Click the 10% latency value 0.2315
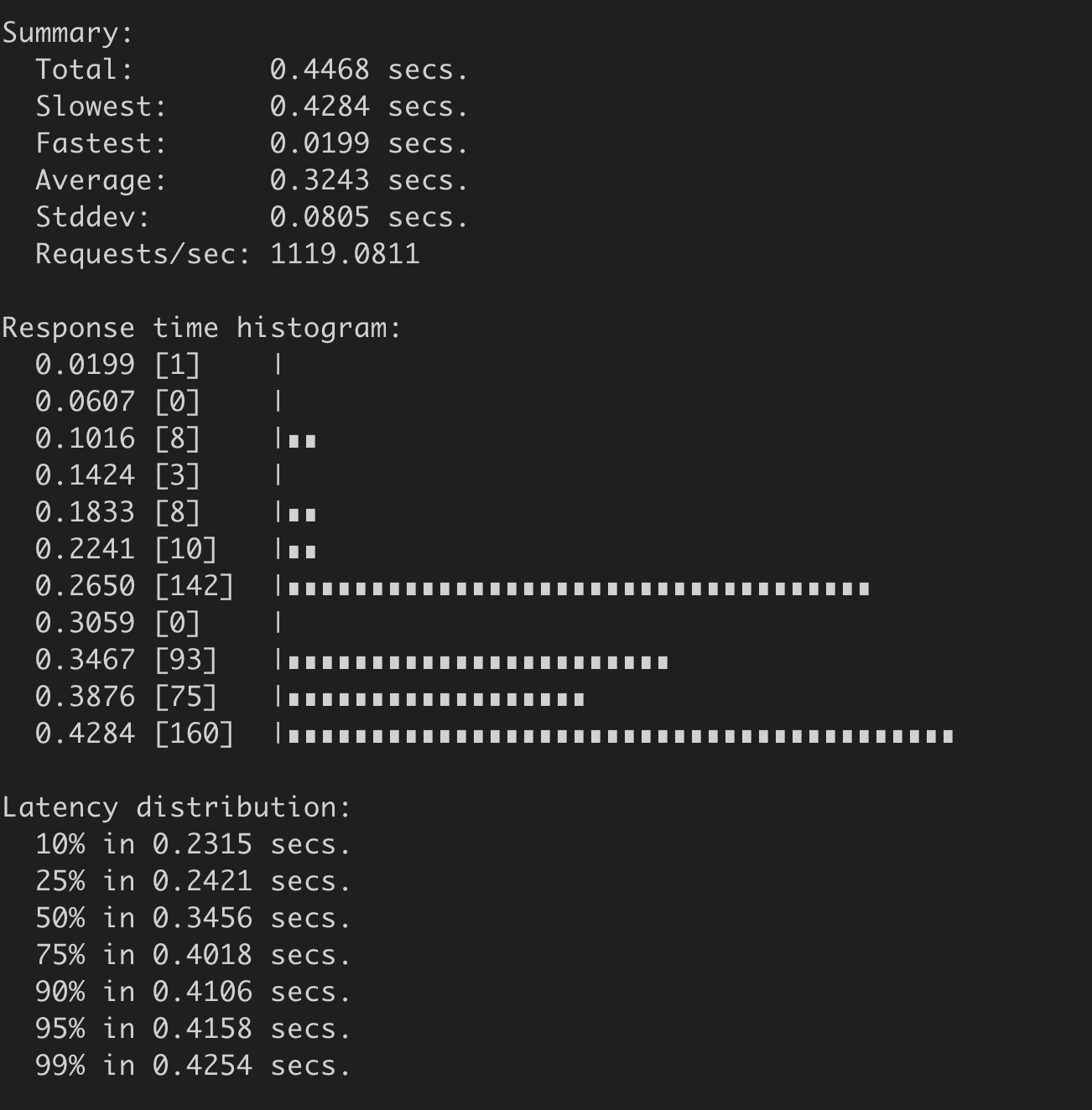 pos(202,844)
